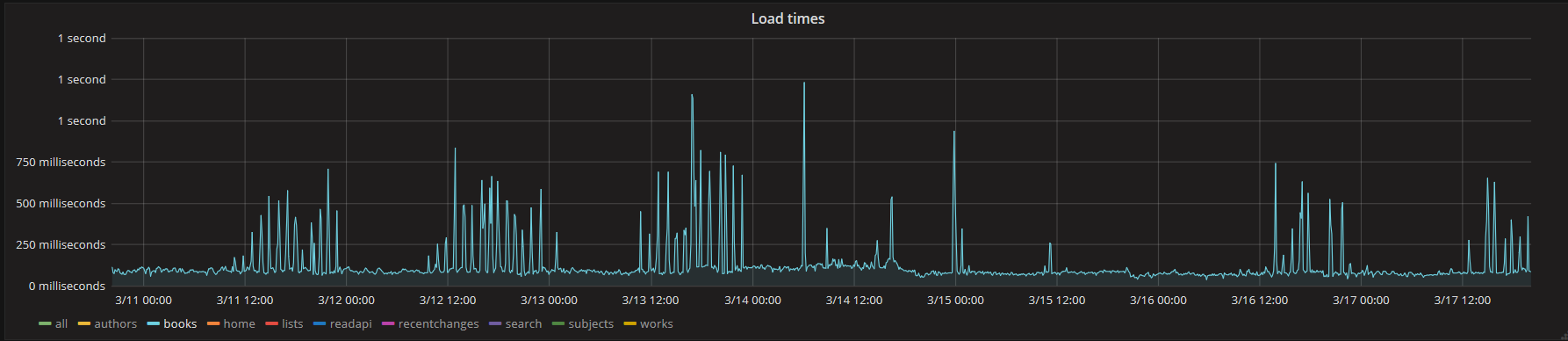Click the '500 milliseconds' y-axis label
The width and height of the screenshot is (1568, 341).
pos(61,204)
